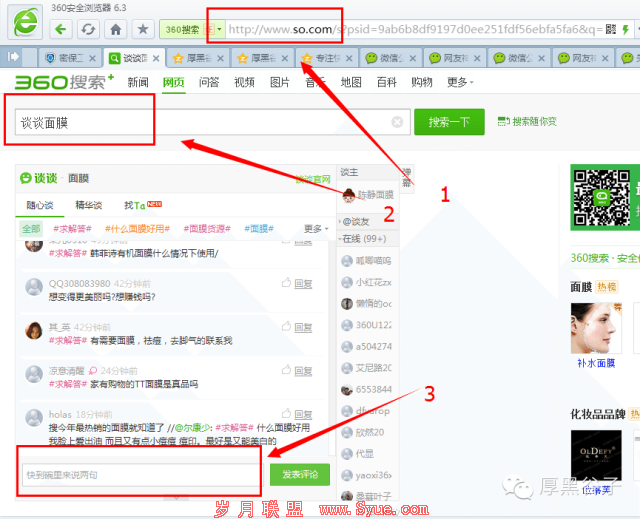Click the 补水面膜 link

tap(596, 363)
